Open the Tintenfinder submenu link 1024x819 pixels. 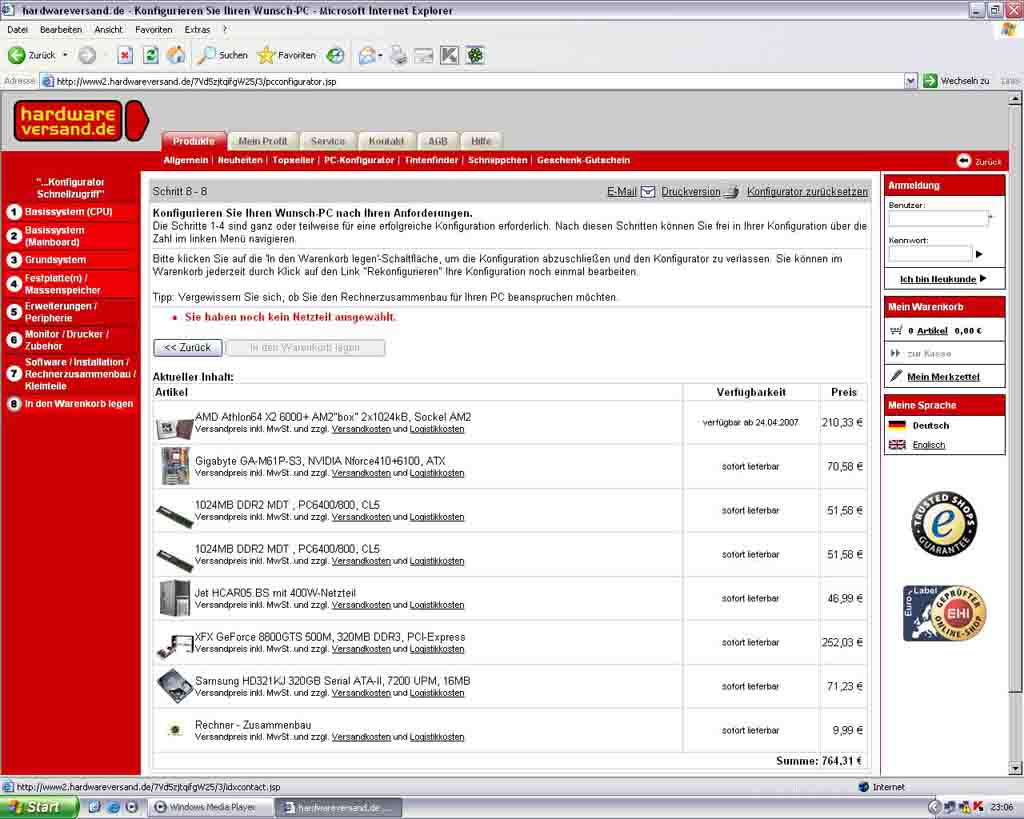(x=431, y=160)
